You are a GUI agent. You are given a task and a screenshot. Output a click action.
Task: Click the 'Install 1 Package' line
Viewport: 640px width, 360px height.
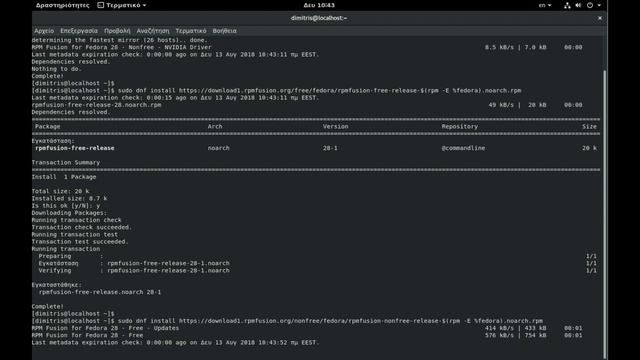(x=64, y=177)
